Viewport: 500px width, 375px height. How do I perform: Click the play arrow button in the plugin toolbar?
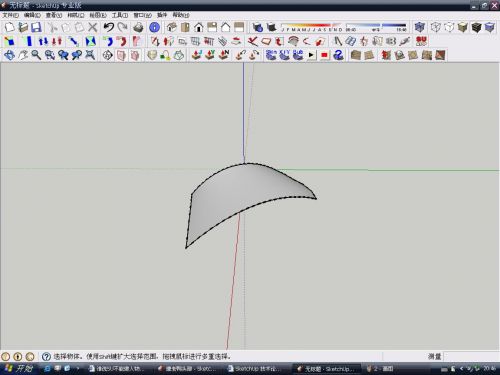point(311,55)
